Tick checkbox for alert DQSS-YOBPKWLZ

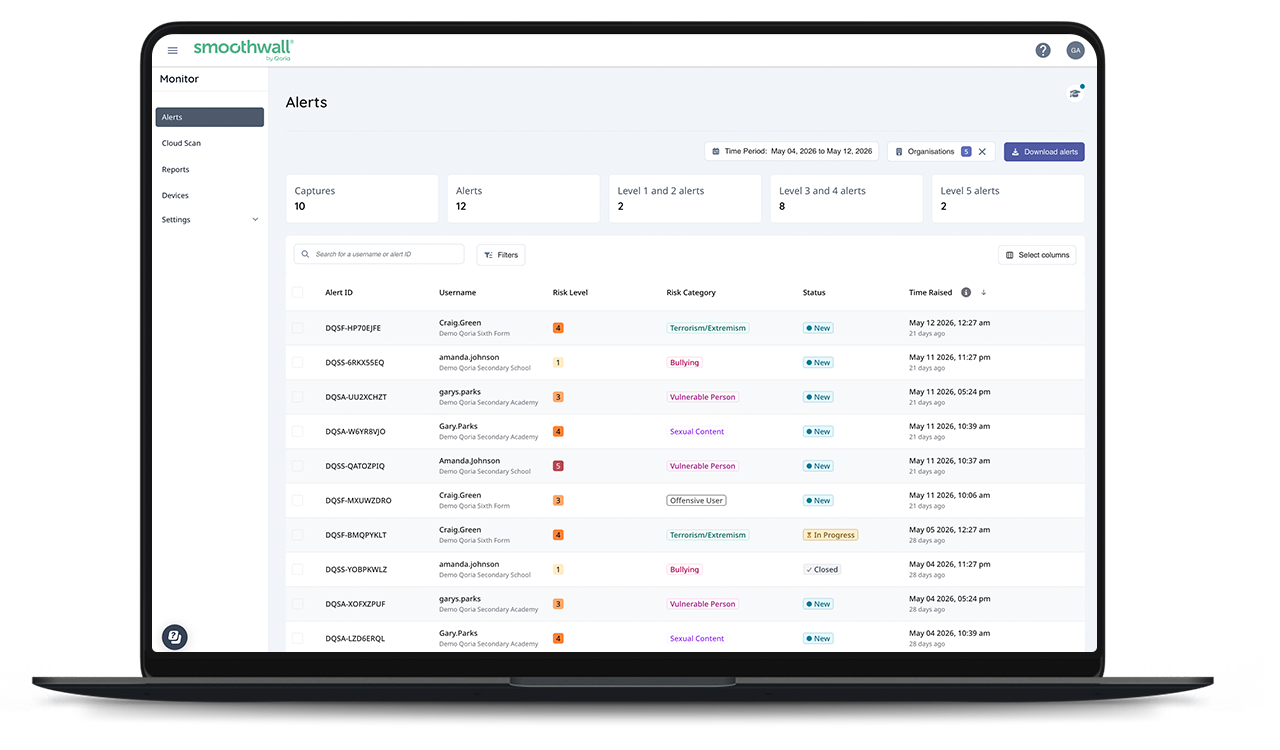point(297,569)
